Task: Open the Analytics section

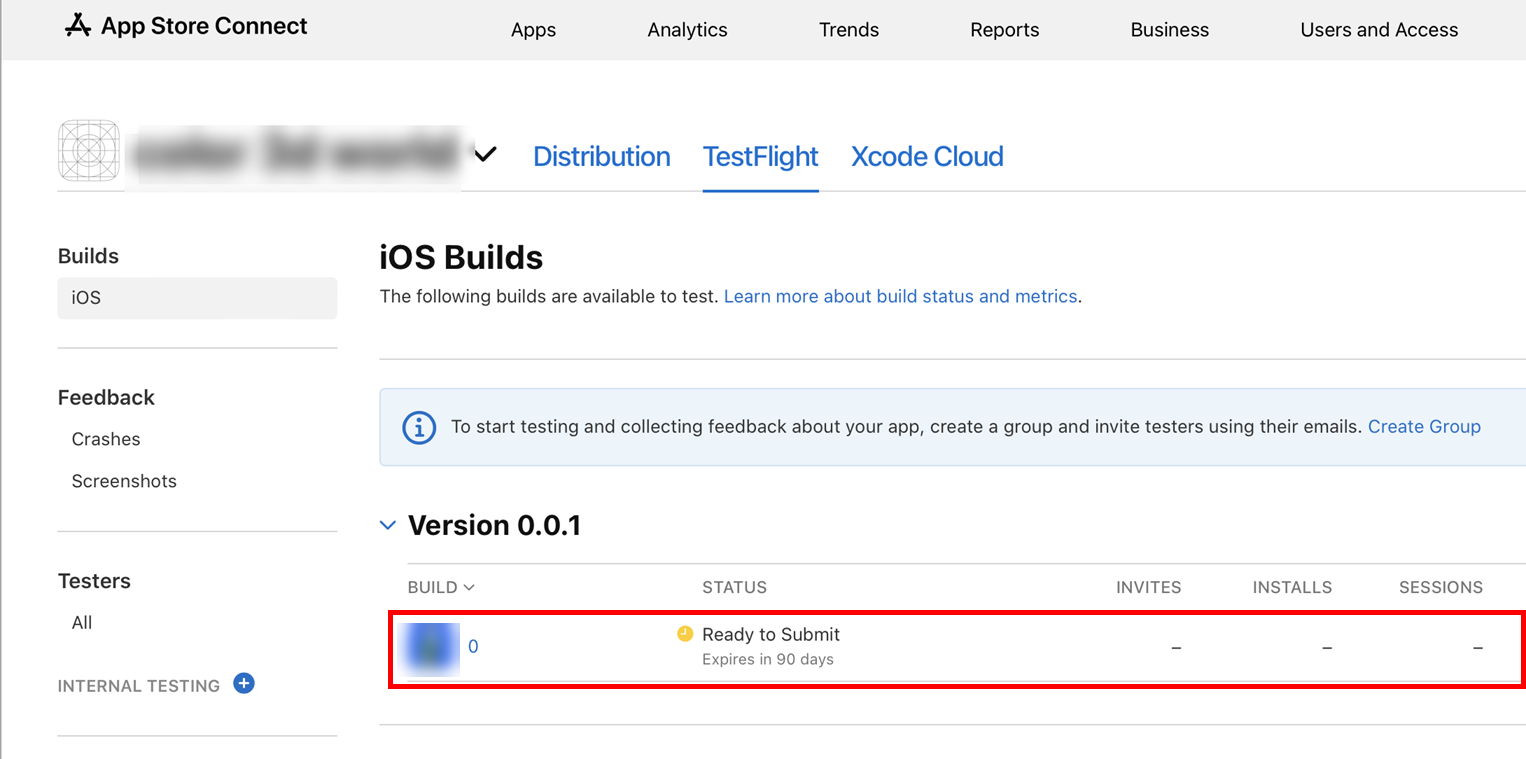Action: (687, 30)
